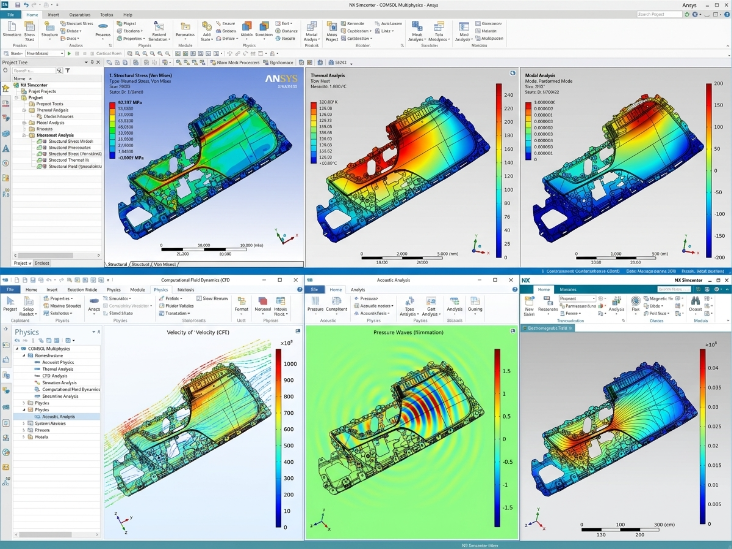Click the Format icon in the CFD ribbon
The image size is (732, 549).
[241, 301]
